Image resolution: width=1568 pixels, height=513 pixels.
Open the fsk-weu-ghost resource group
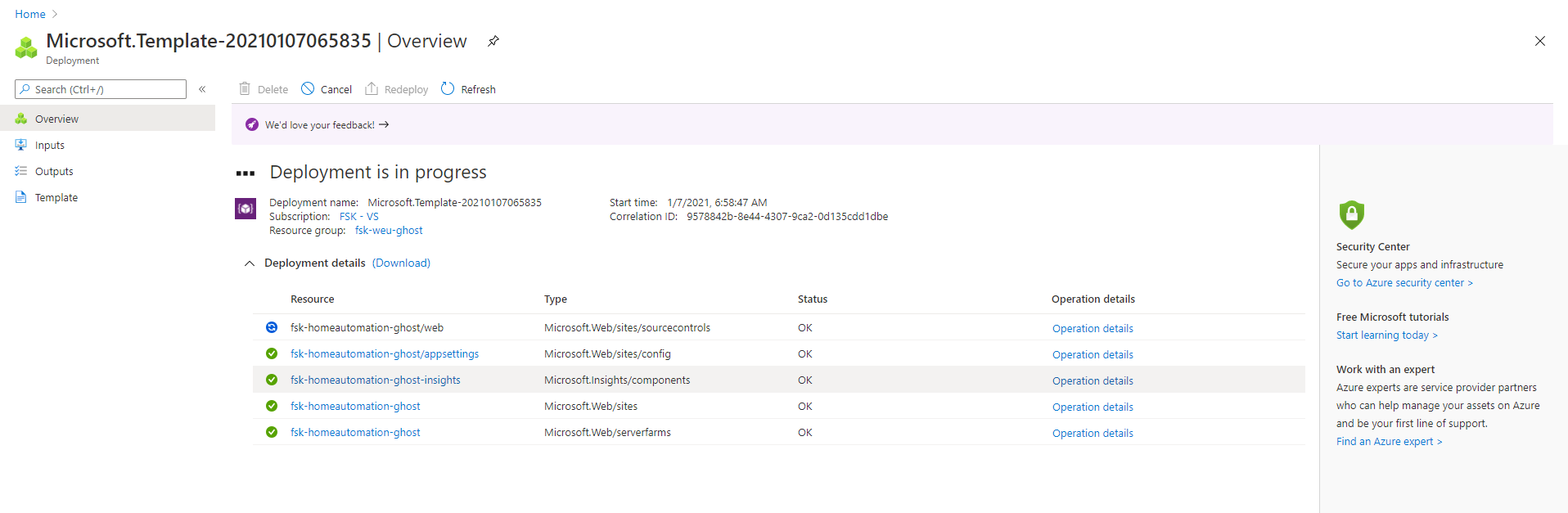pyautogui.click(x=389, y=231)
